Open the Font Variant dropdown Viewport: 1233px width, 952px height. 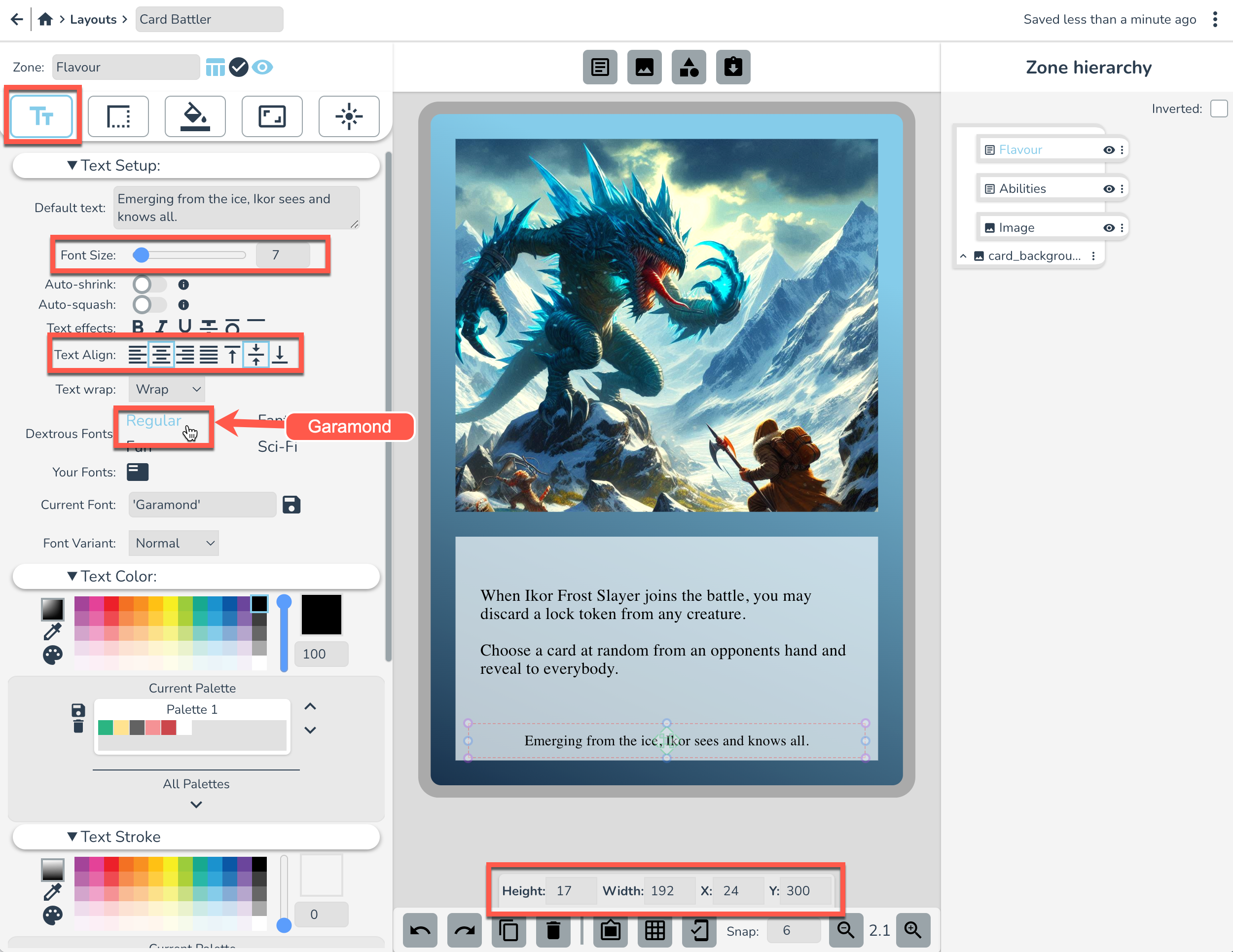click(x=173, y=543)
